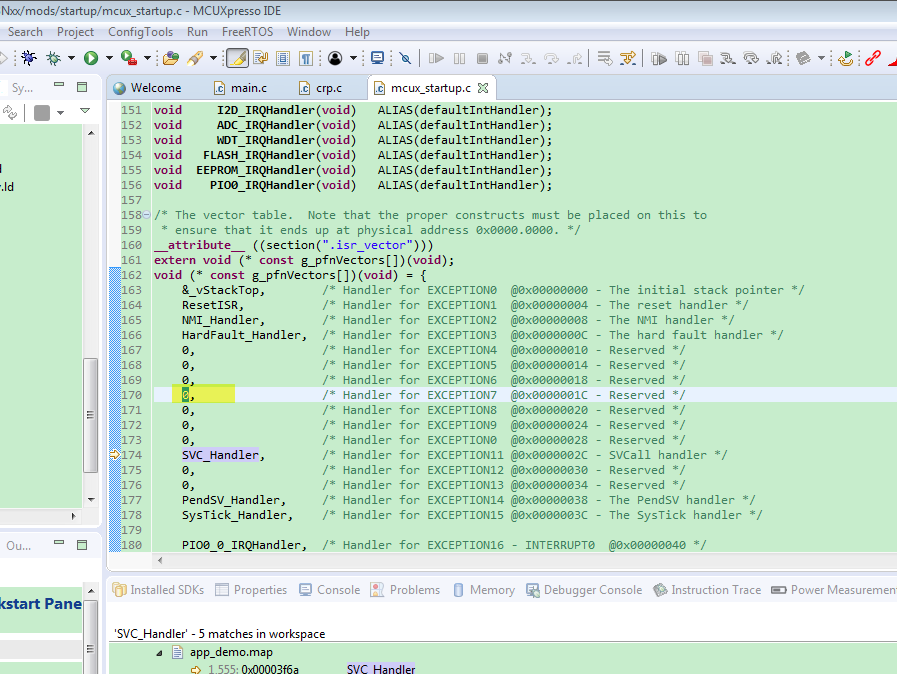Collapse the vector table comment fold
Viewport: 897px width, 674px height.
coord(147,215)
